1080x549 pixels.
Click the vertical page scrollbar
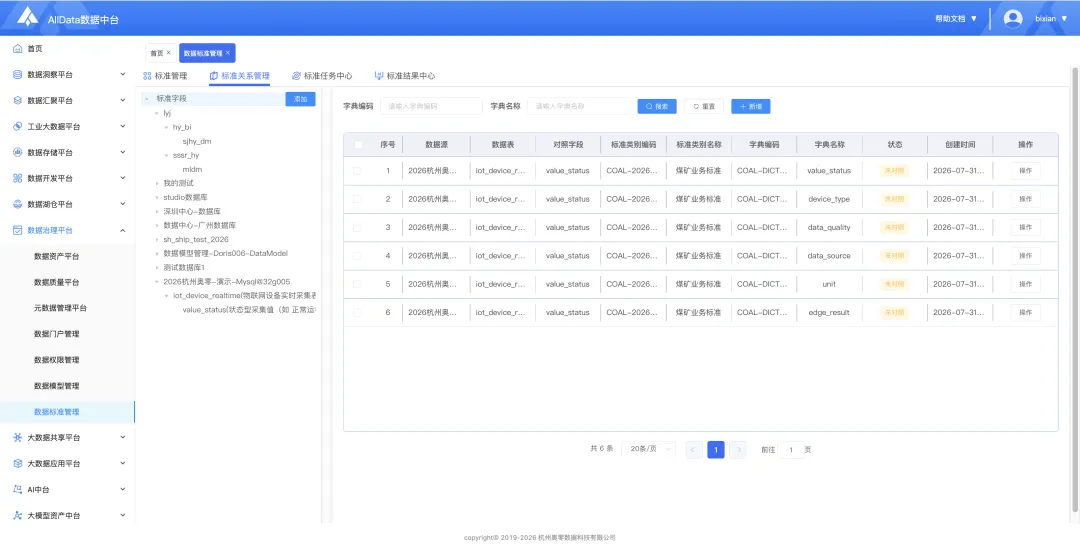pyautogui.click(x=1075, y=289)
